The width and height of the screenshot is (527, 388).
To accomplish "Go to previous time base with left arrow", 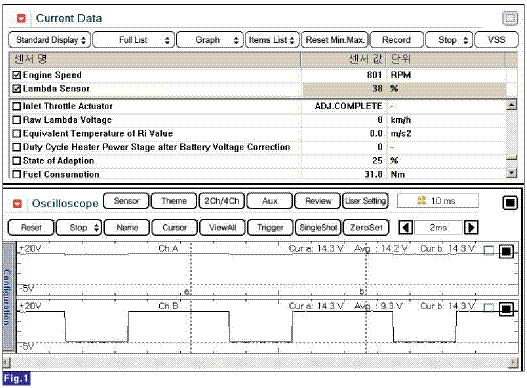I will click(406, 228).
